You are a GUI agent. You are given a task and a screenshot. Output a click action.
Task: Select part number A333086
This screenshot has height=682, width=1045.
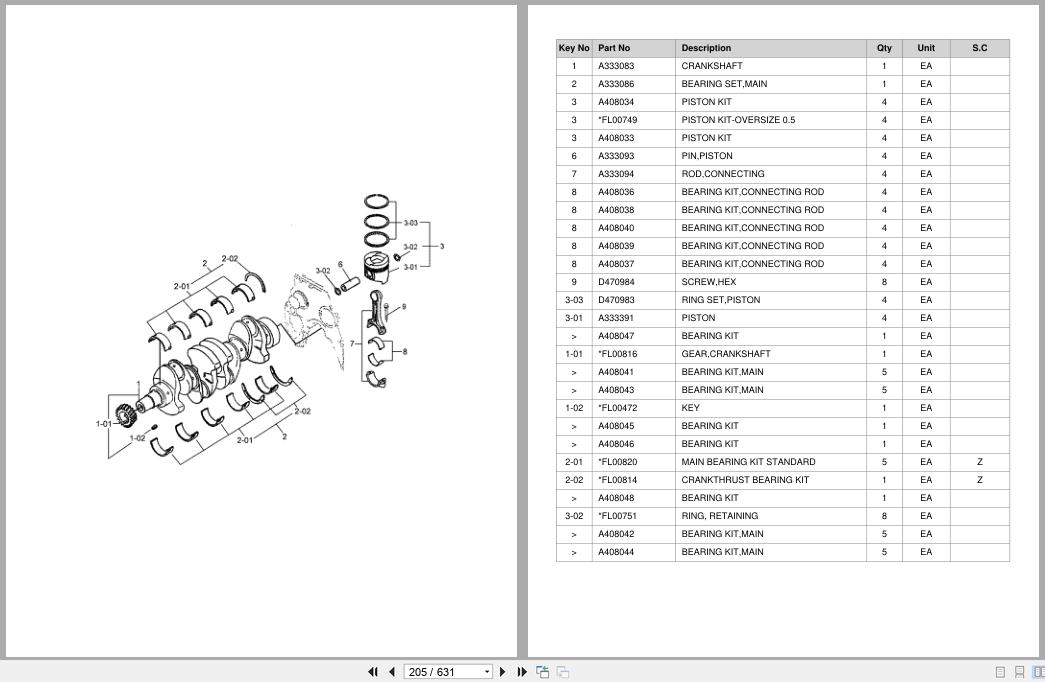pos(616,84)
